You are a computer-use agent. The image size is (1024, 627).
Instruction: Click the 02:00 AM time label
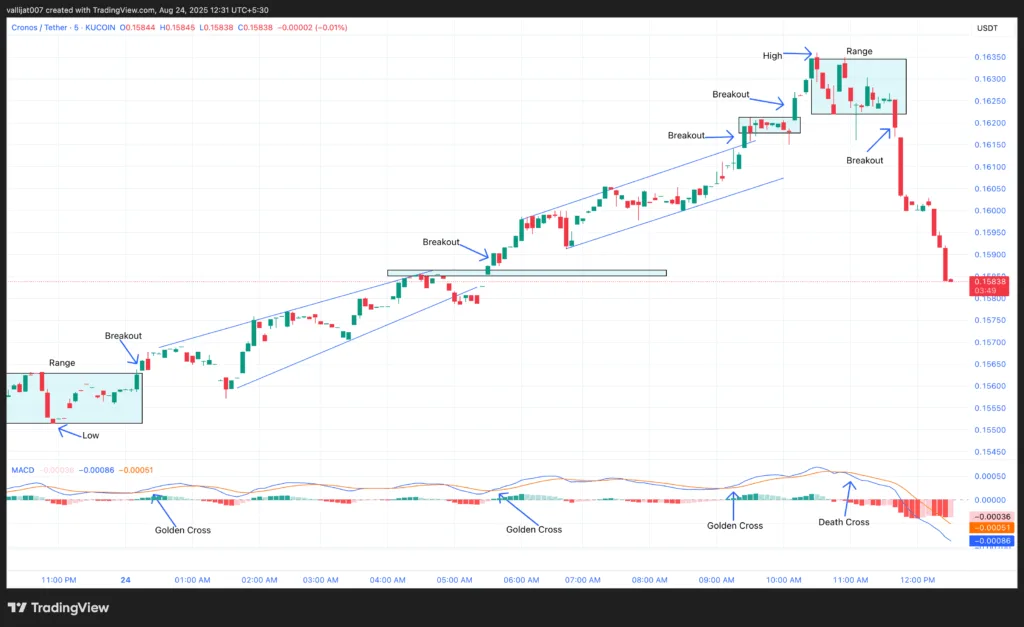point(259,579)
